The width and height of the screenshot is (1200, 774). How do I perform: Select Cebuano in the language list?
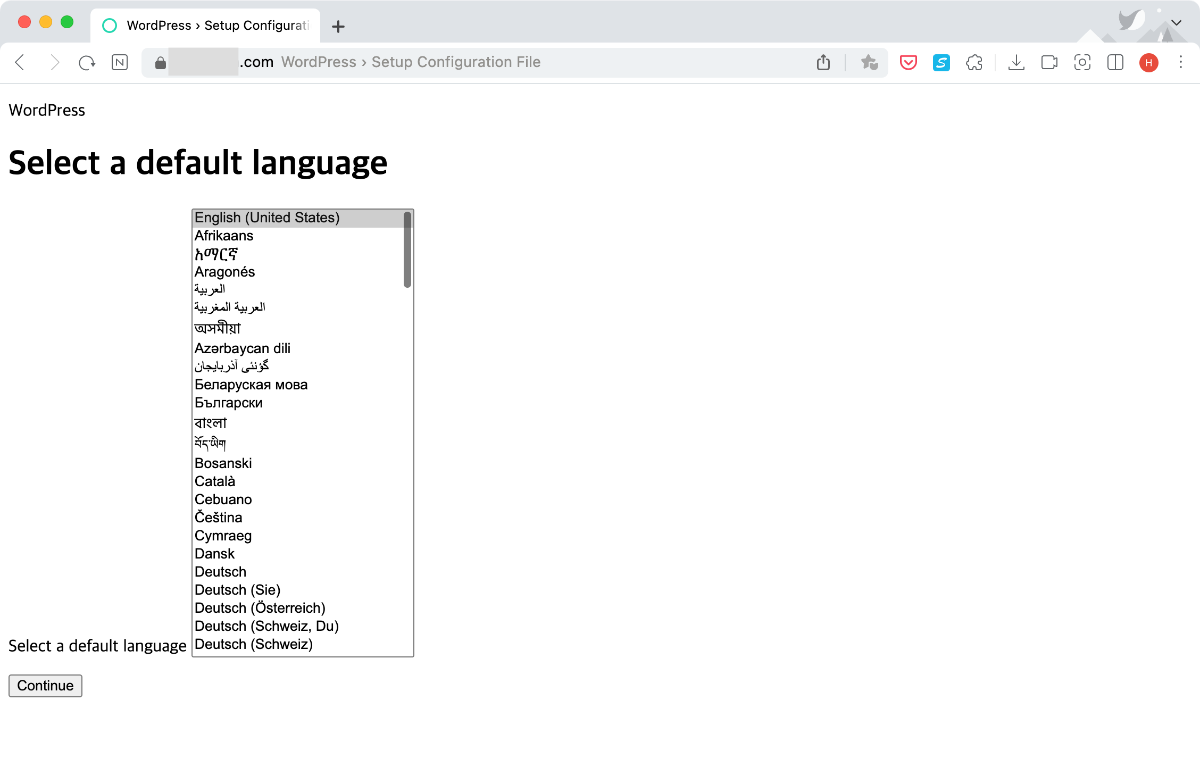pyautogui.click(x=297, y=499)
